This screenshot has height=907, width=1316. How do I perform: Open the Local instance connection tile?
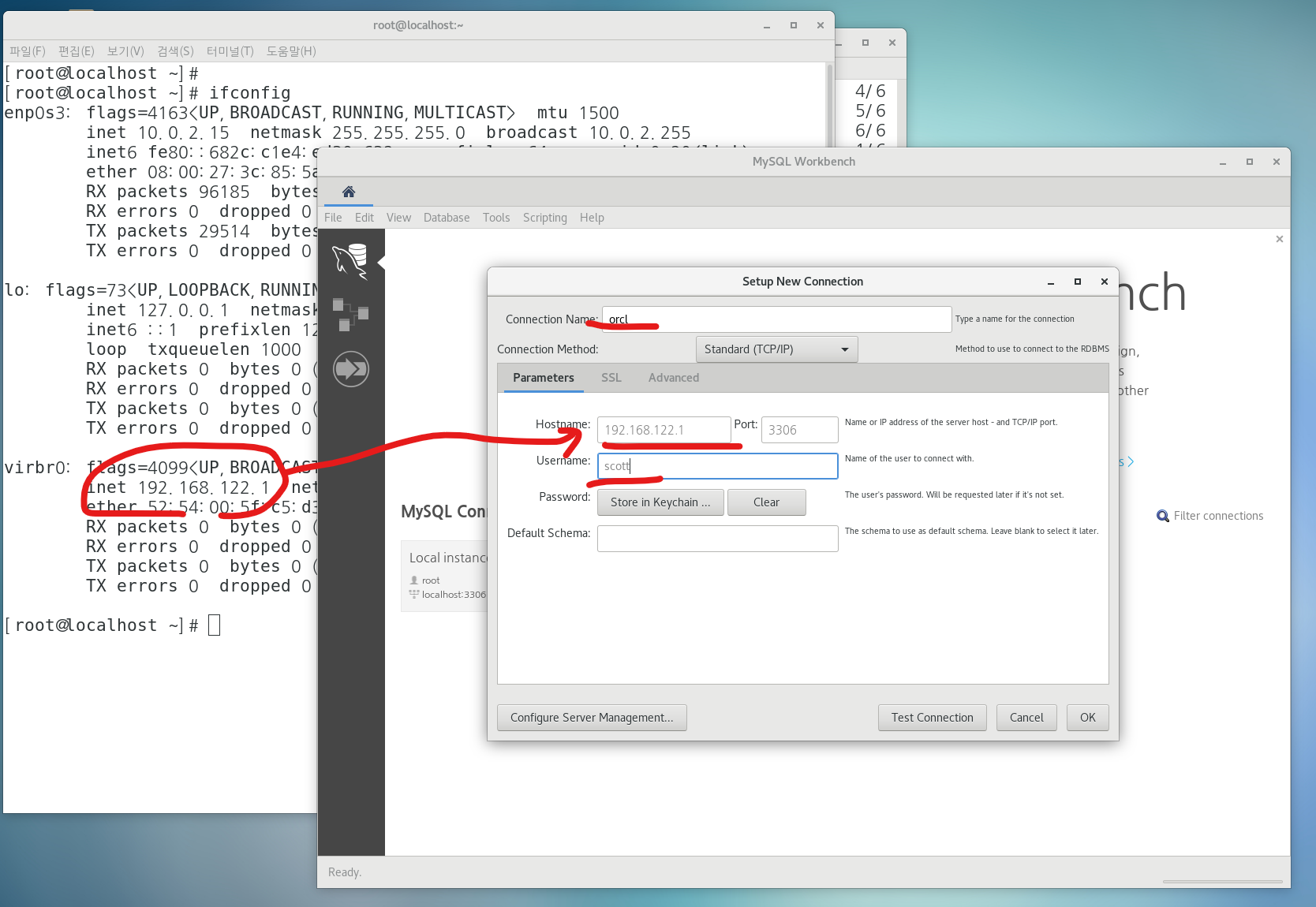click(x=444, y=576)
